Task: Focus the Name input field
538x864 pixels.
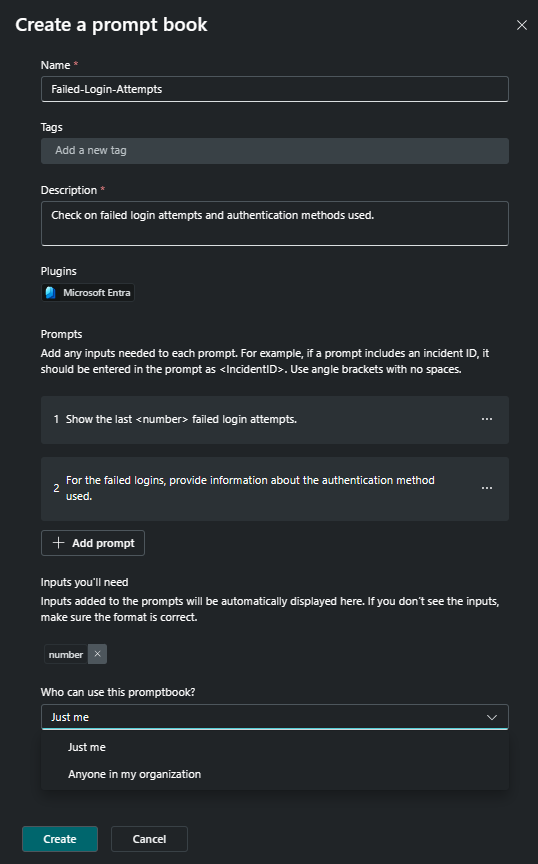Action: 275,89
